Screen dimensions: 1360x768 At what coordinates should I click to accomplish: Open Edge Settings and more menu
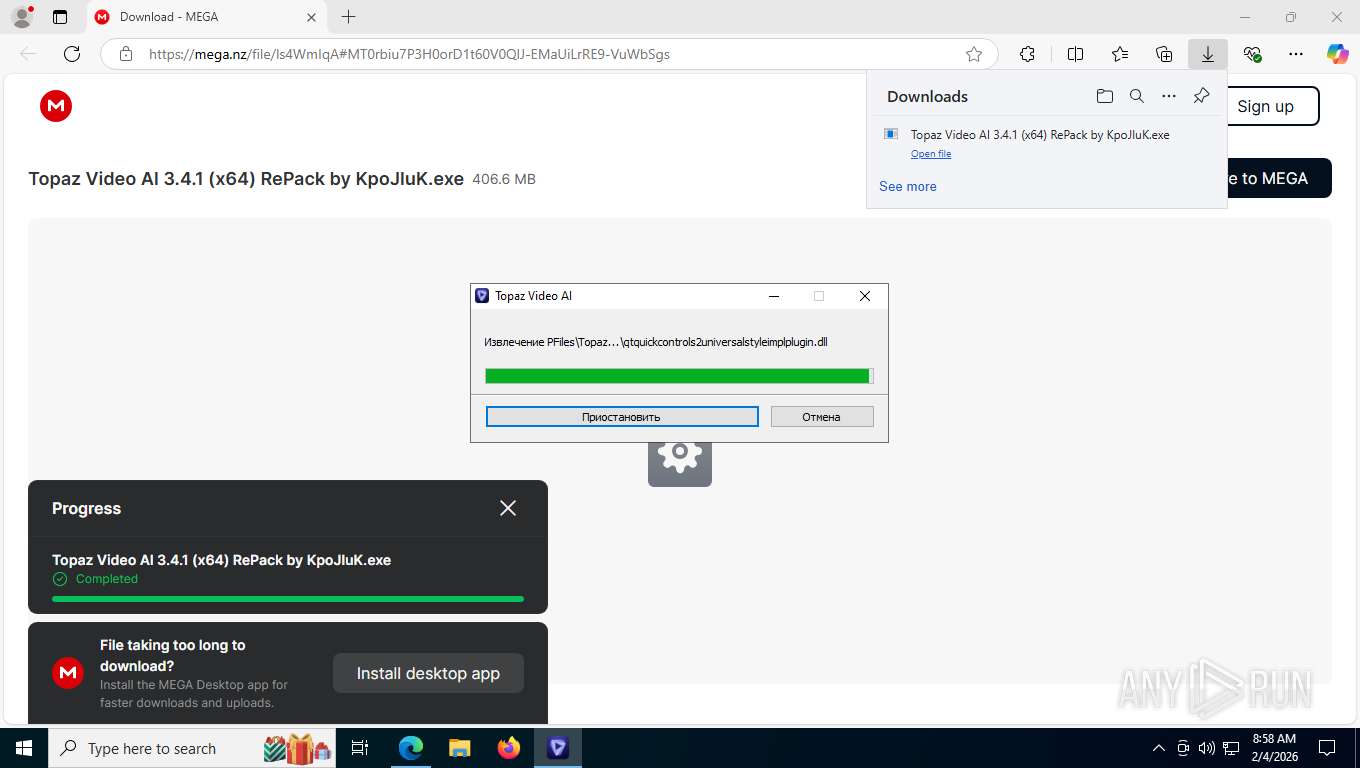pyautogui.click(x=1296, y=54)
